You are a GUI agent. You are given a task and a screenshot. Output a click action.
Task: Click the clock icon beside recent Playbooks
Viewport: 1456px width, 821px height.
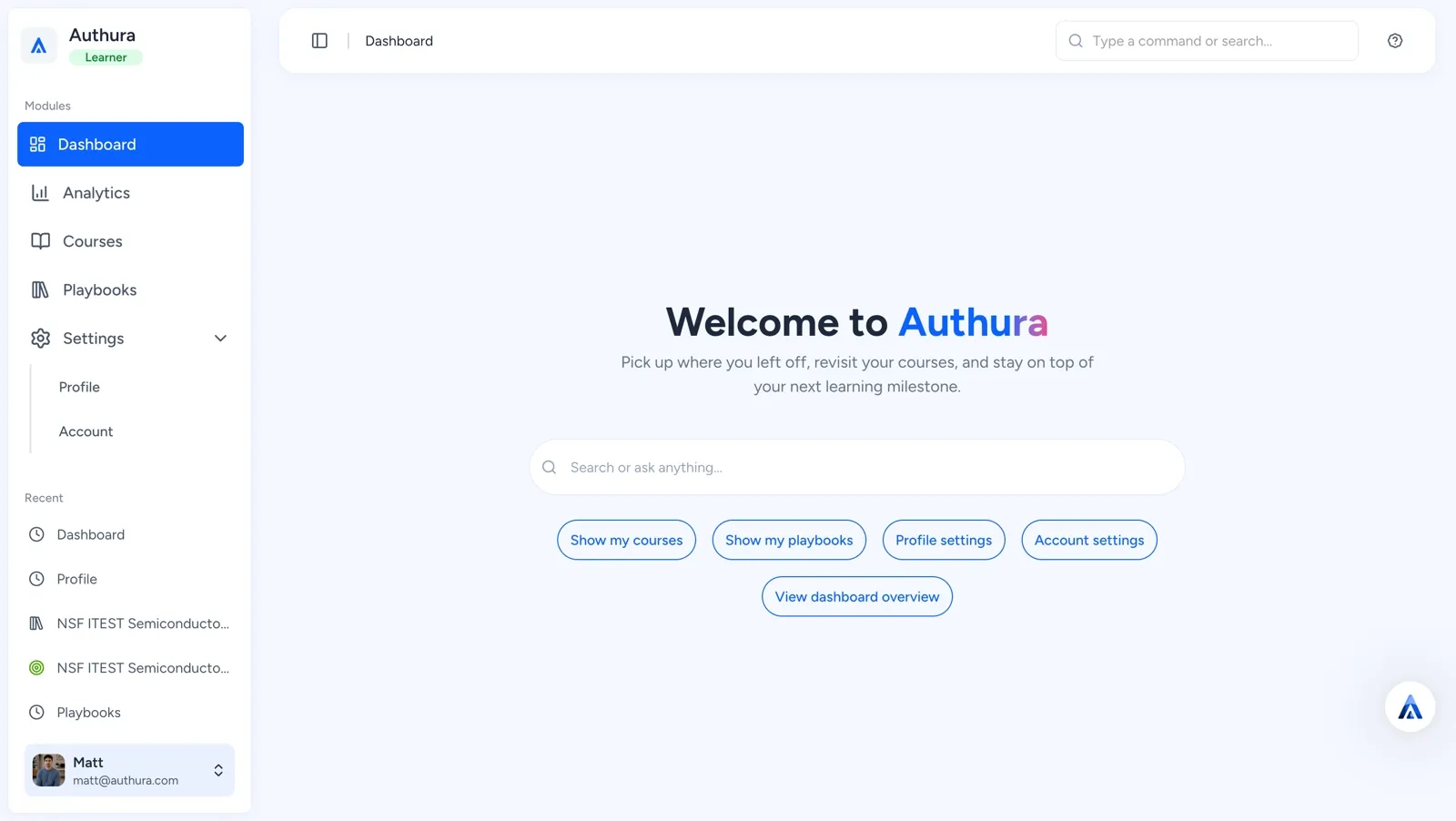(36, 713)
